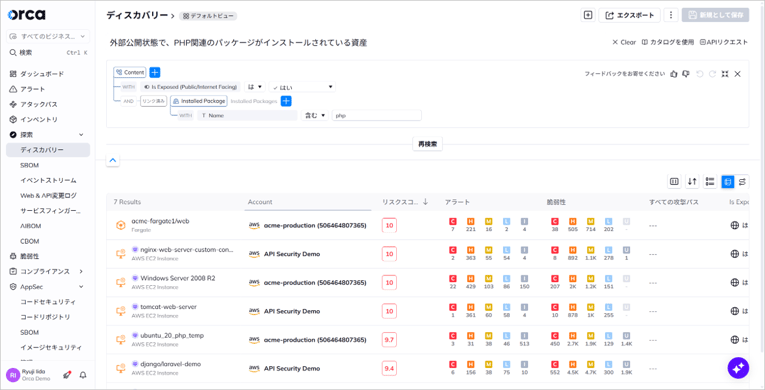The width and height of the screenshot is (765, 390).
Task: Click the 再検索 button
Action: pyautogui.click(x=427, y=144)
